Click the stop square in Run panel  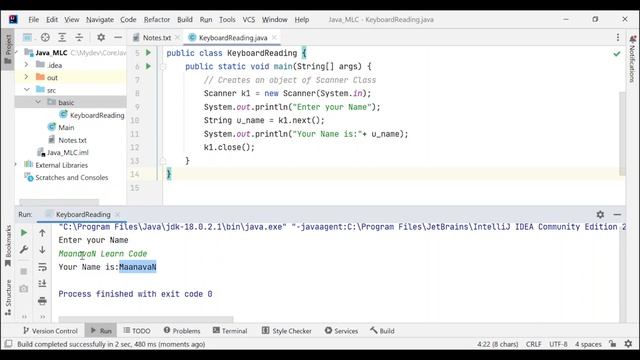[x=24, y=271]
